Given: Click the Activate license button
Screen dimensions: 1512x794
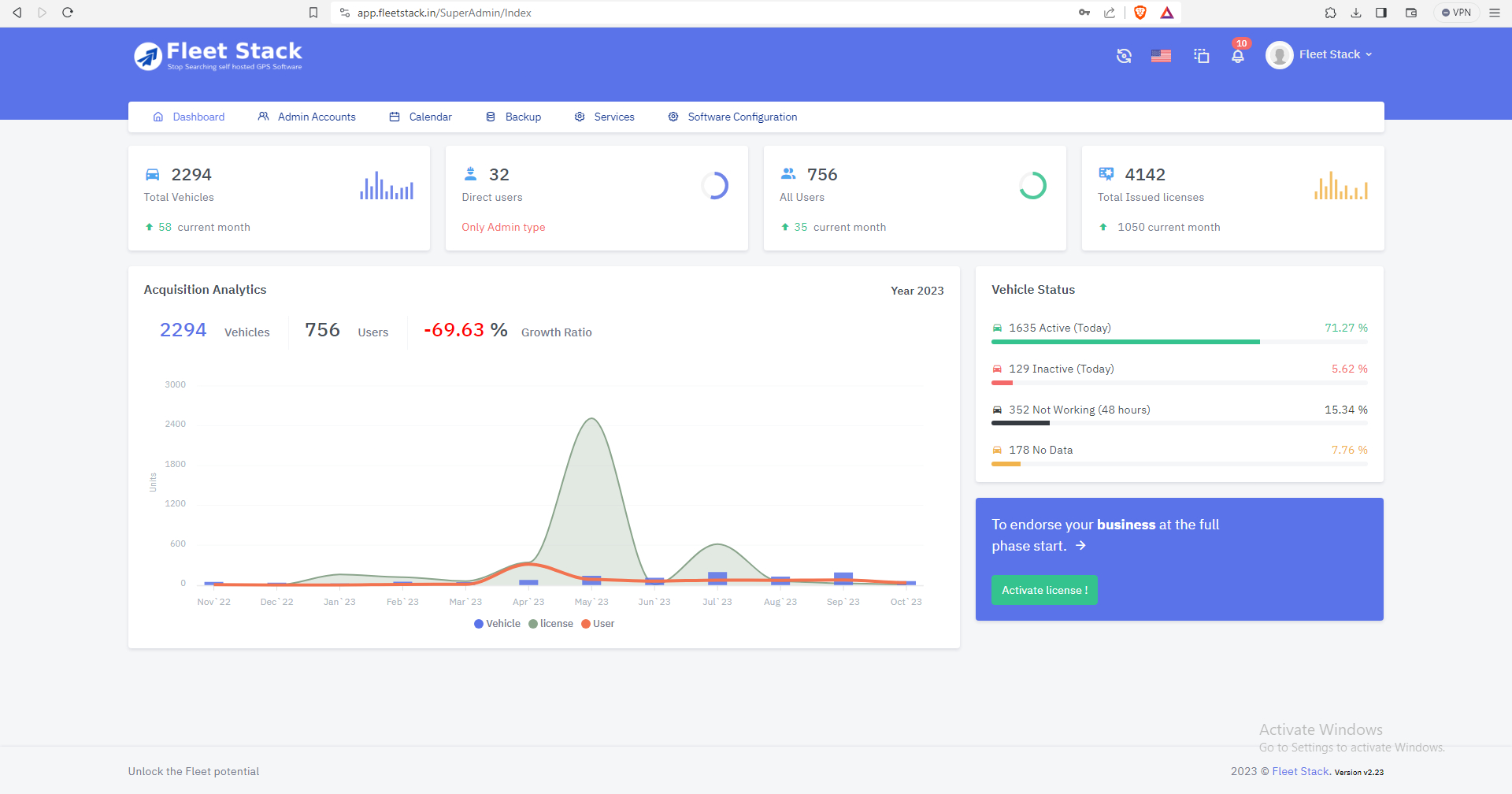Looking at the screenshot, I should coord(1044,590).
